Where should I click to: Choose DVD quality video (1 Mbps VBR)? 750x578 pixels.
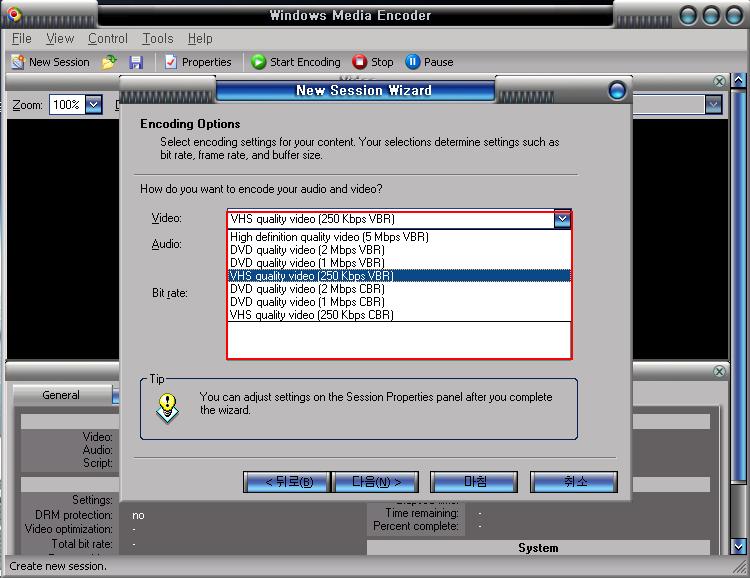(x=399, y=263)
